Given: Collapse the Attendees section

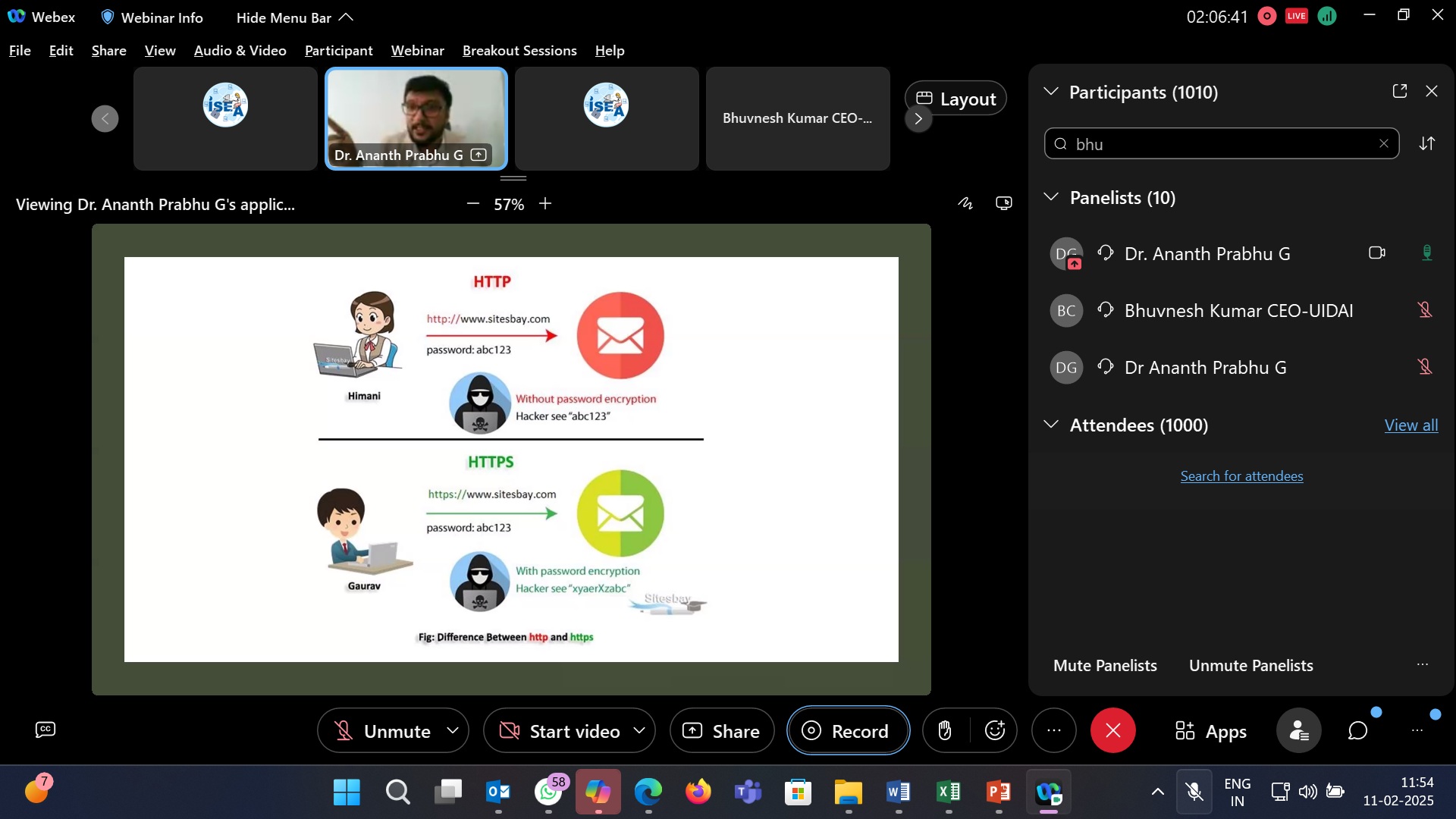Looking at the screenshot, I should pos(1051,425).
